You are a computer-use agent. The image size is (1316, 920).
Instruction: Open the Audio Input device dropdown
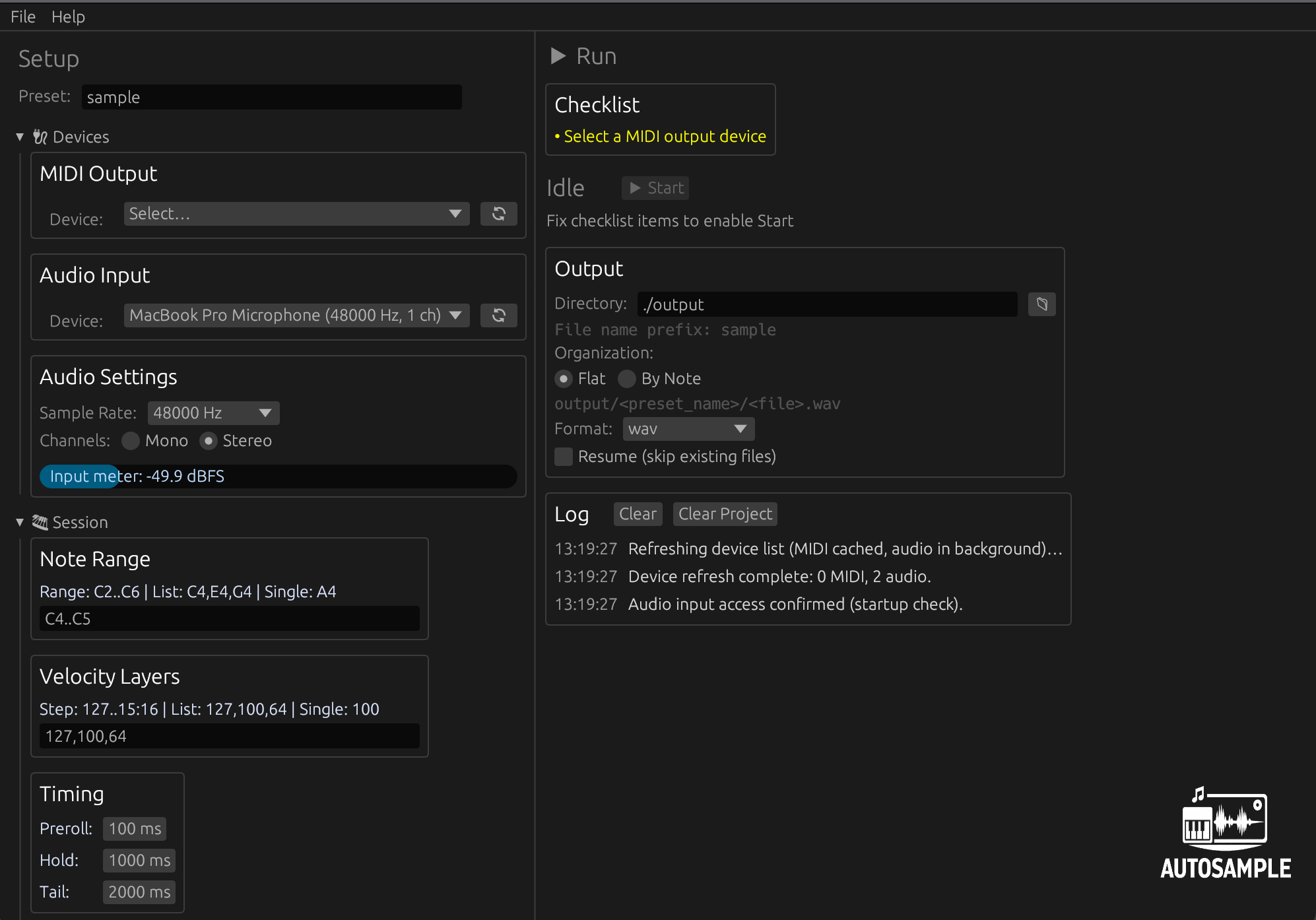click(296, 315)
